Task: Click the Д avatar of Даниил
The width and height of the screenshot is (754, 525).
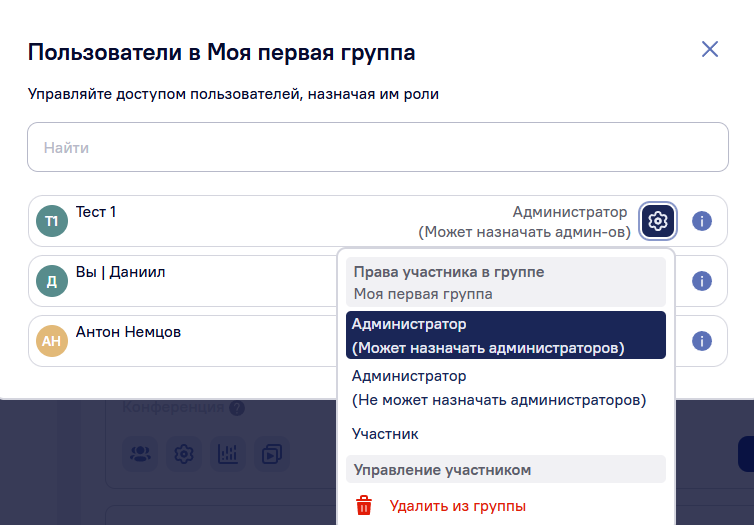Action: coord(52,281)
